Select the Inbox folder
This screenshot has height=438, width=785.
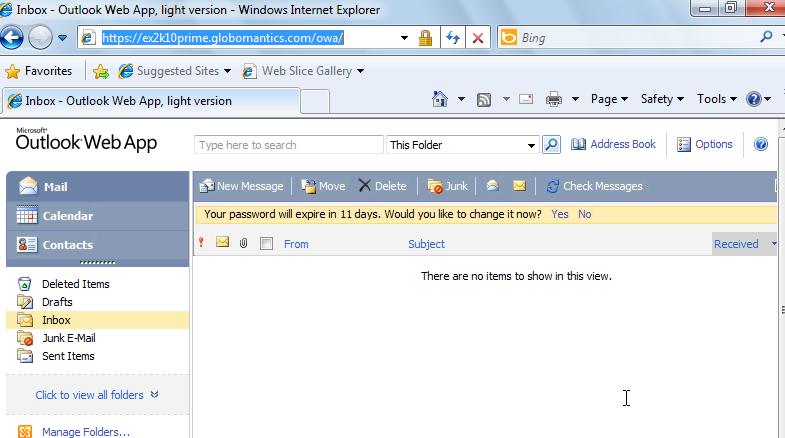(98, 320)
